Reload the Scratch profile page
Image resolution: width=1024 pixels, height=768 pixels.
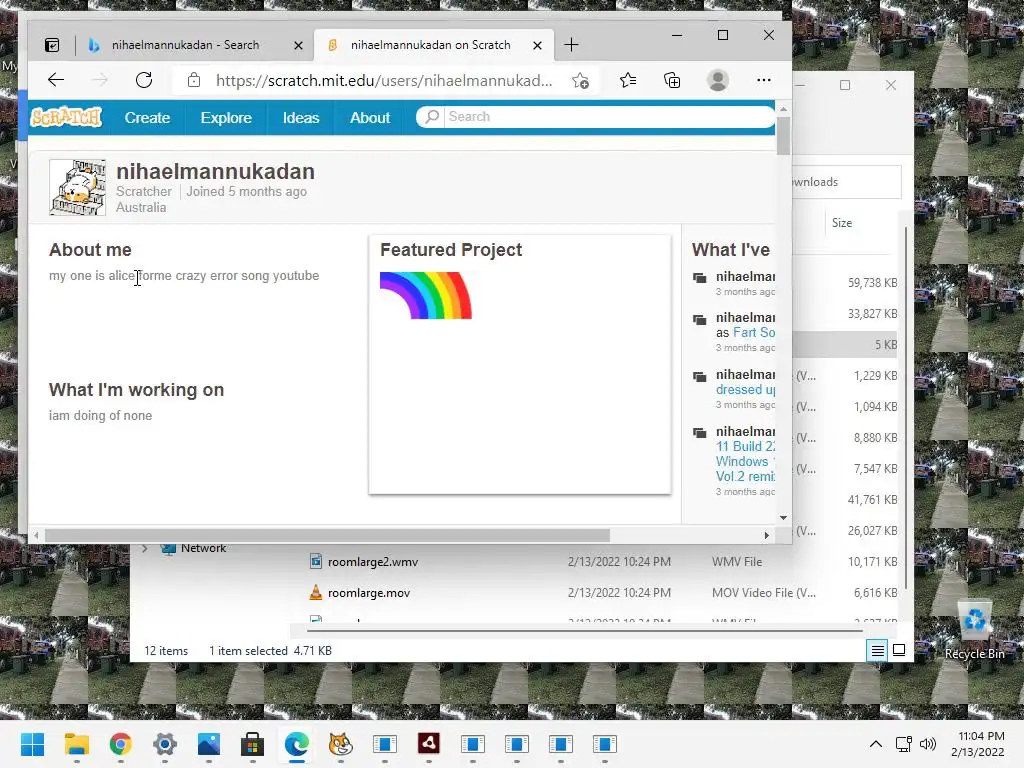(144, 80)
